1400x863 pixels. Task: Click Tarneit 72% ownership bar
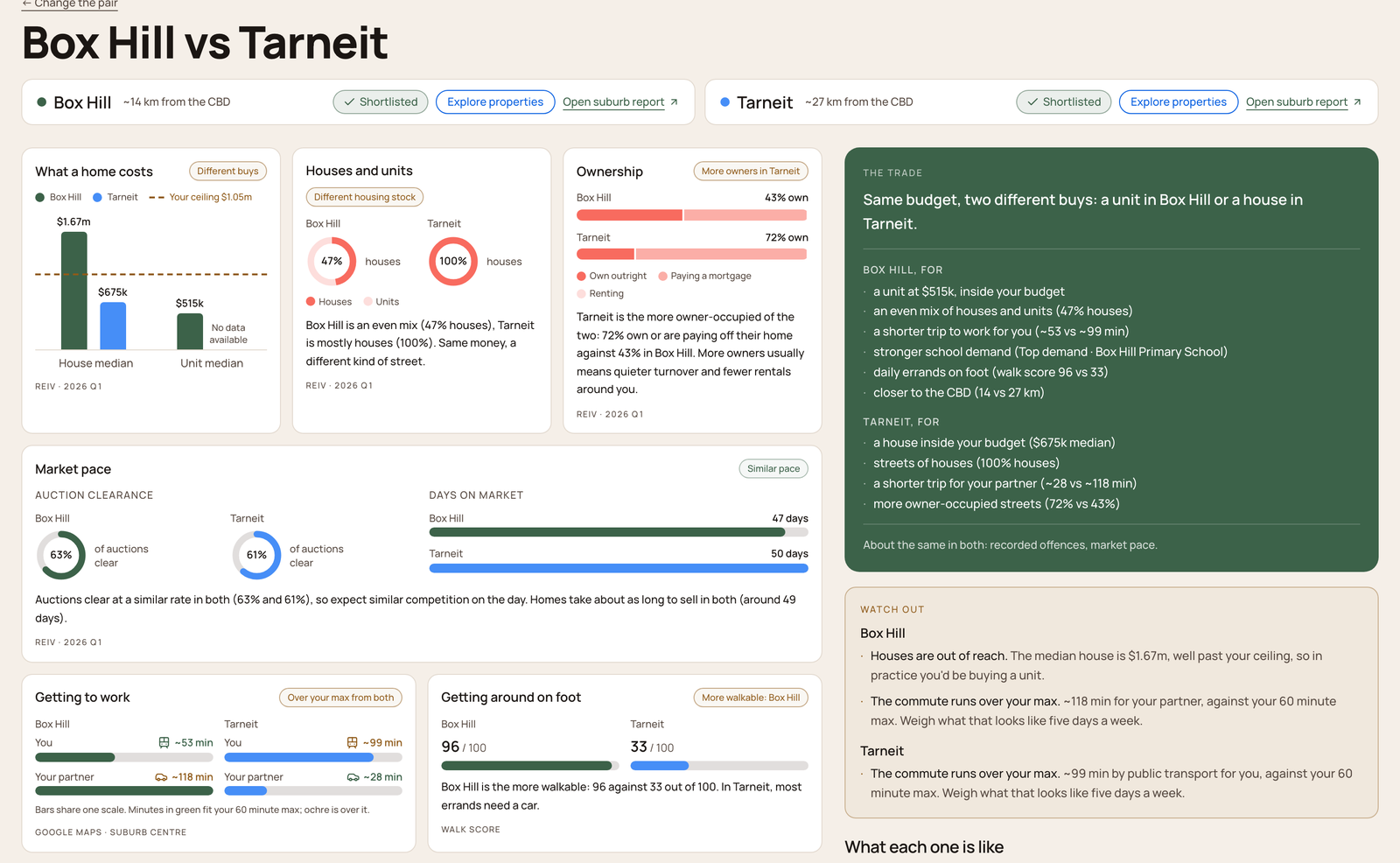click(691, 255)
